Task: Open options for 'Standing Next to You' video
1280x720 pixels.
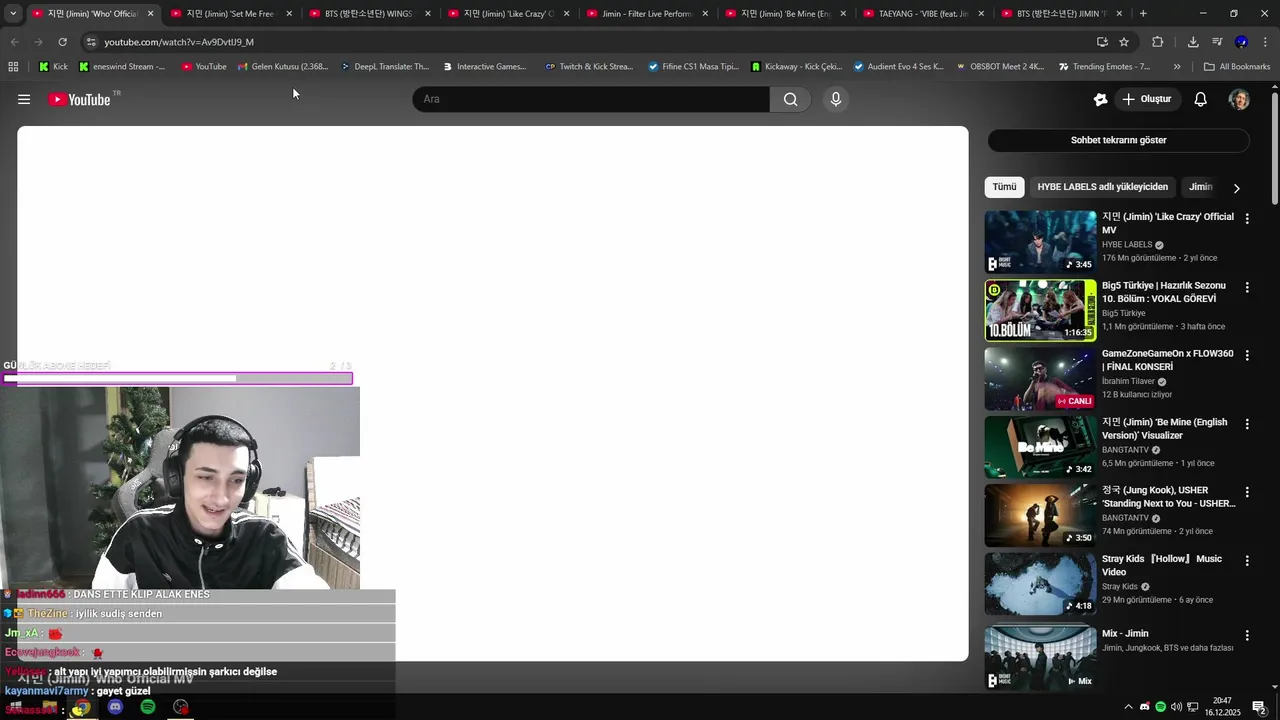Action: coord(1247,492)
